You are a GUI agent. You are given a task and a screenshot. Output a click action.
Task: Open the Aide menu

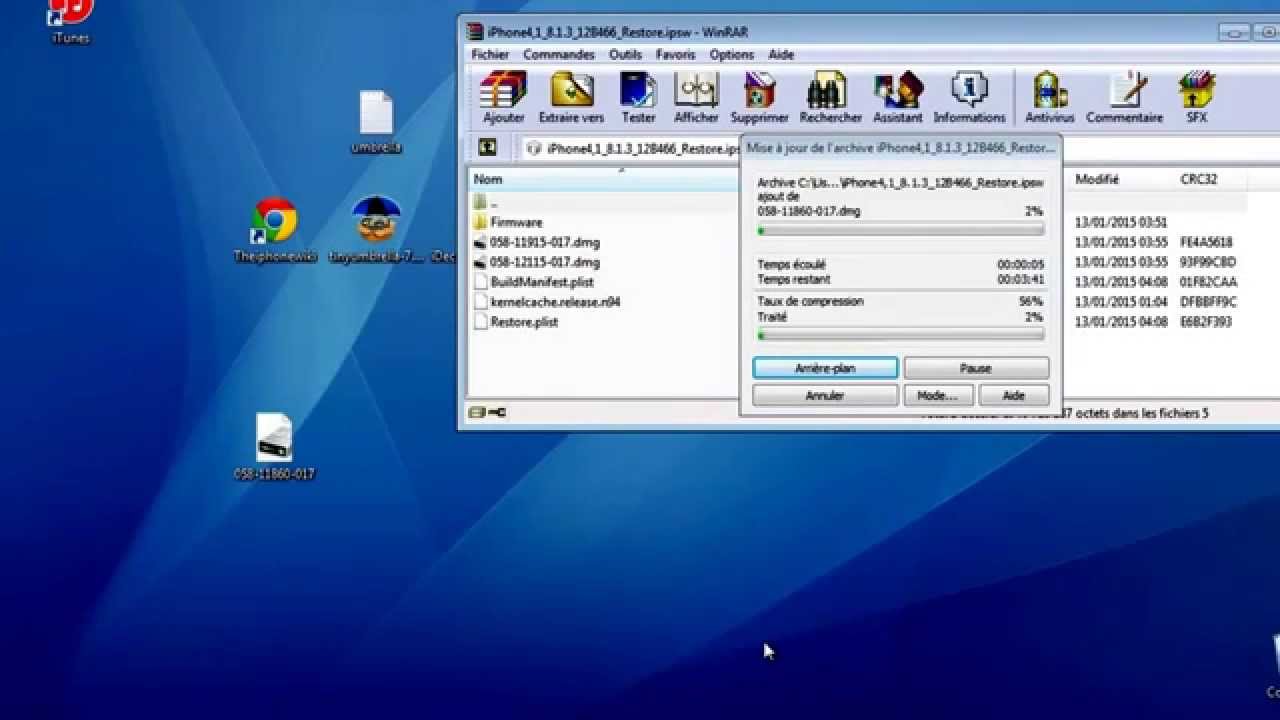(781, 55)
